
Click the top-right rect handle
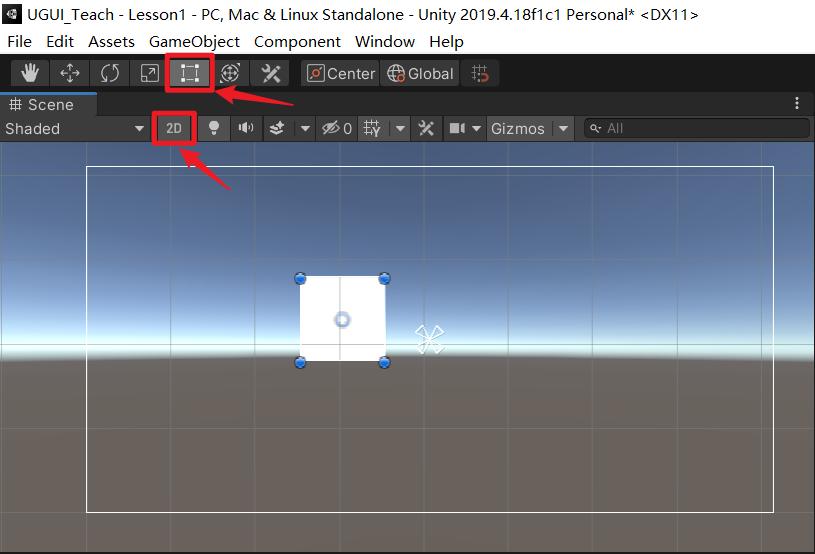coord(384,279)
